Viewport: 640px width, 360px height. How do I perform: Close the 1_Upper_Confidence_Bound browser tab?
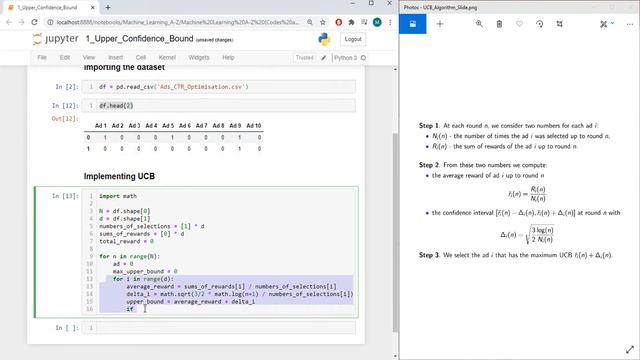click(x=93, y=7)
